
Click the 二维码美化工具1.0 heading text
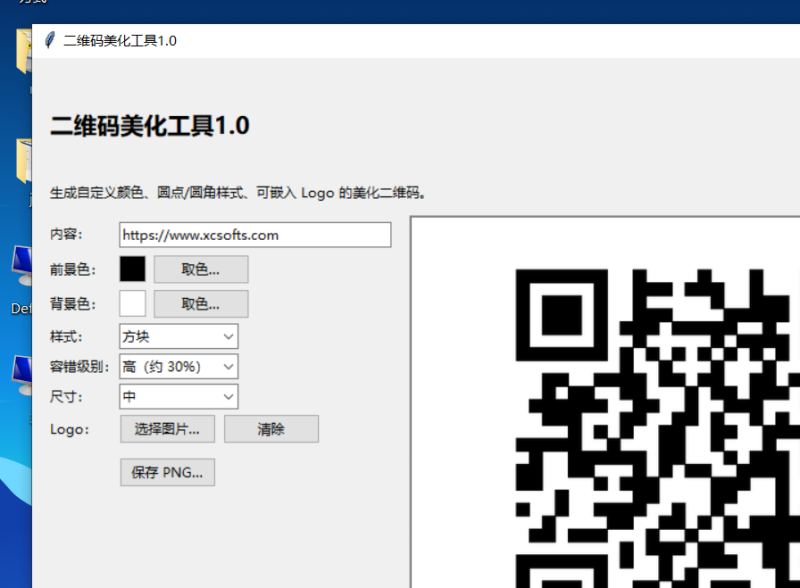coord(150,126)
